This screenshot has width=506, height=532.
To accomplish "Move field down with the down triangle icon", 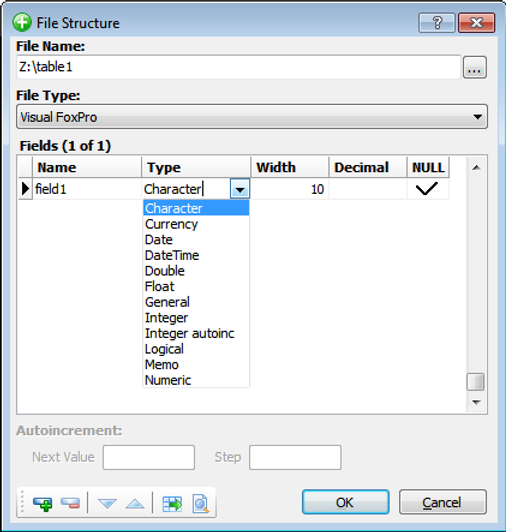I will [107, 504].
